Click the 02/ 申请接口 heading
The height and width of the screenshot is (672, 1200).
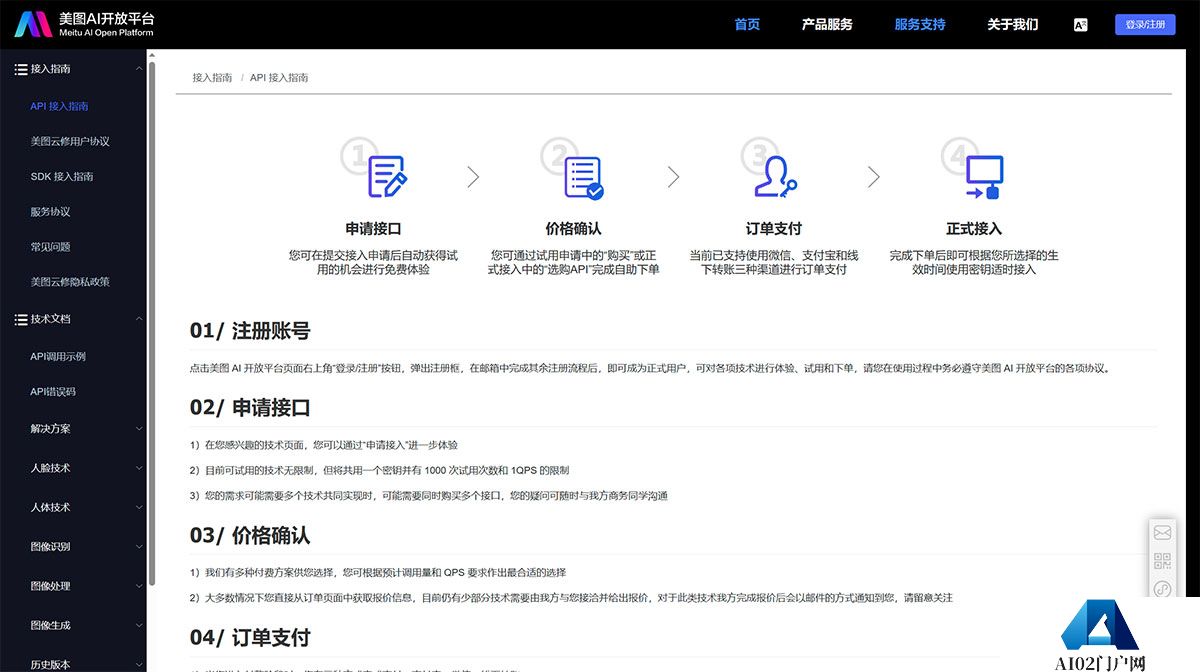(x=250, y=407)
